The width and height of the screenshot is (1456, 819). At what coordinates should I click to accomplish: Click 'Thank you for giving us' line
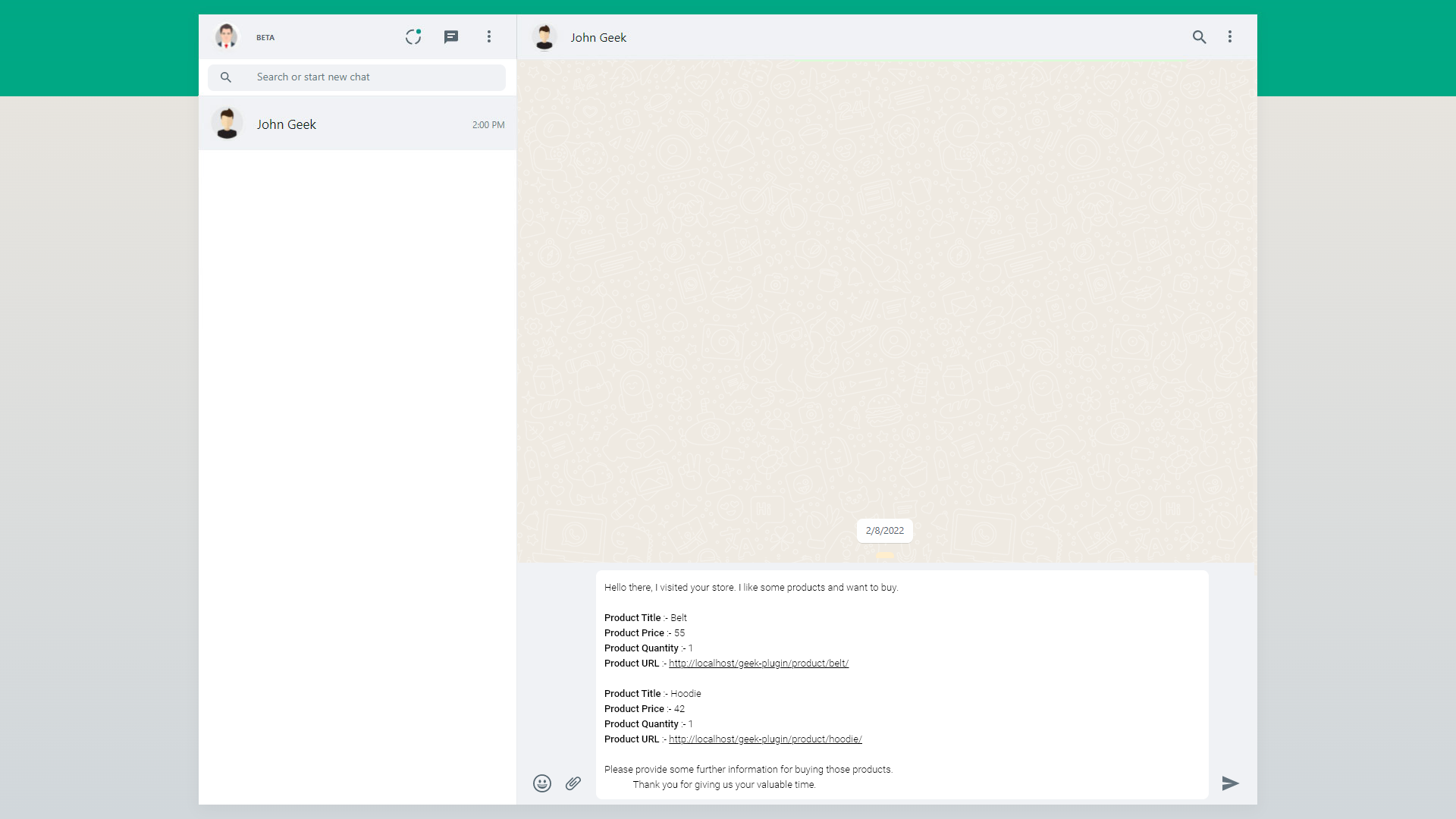[x=724, y=785]
